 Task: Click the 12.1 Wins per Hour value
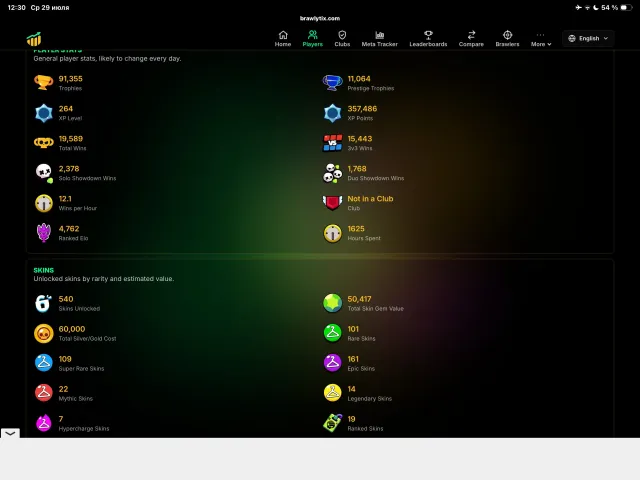coord(65,199)
